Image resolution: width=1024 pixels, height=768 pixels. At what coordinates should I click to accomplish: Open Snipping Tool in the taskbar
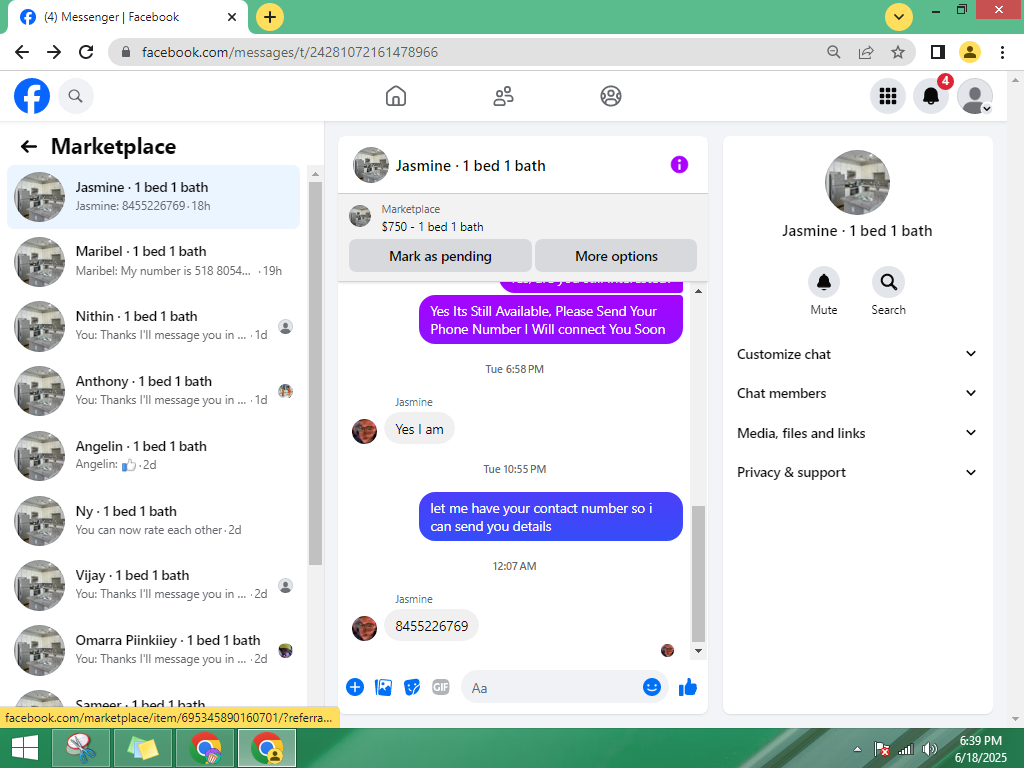tap(80, 748)
